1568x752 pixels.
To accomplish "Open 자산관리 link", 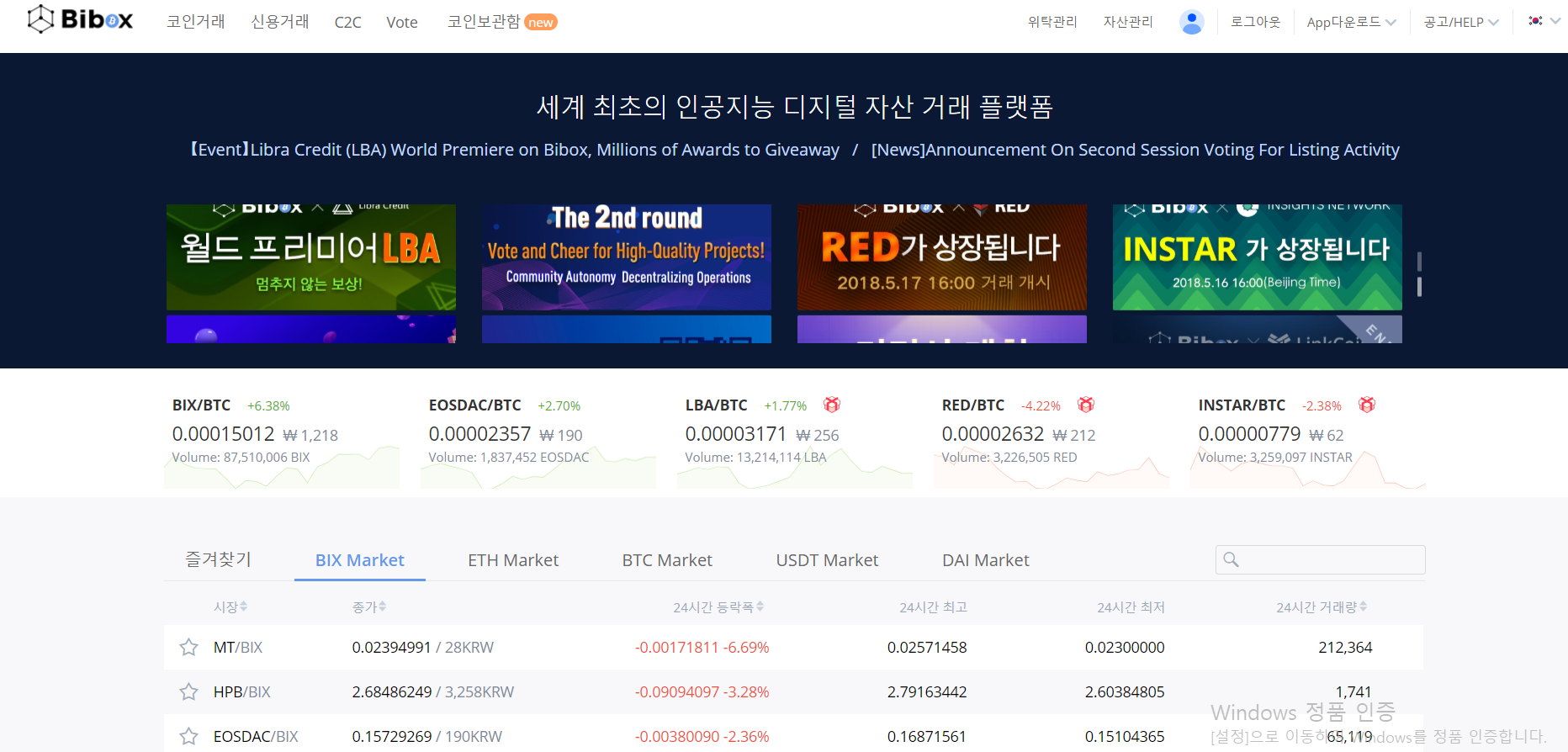I will [1128, 22].
